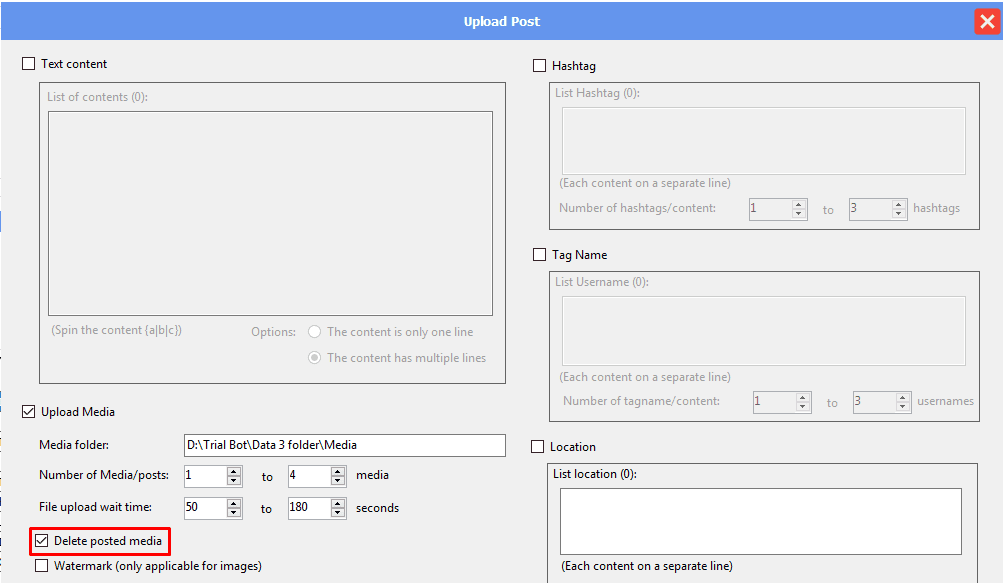Focus the List Hashtag text area

(763, 141)
